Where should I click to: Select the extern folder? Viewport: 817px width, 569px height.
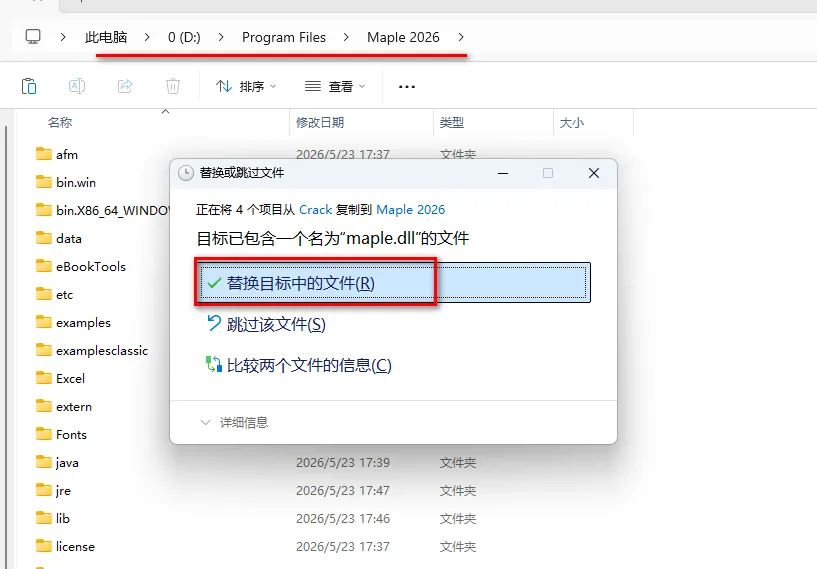pyautogui.click(x=74, y=407)
